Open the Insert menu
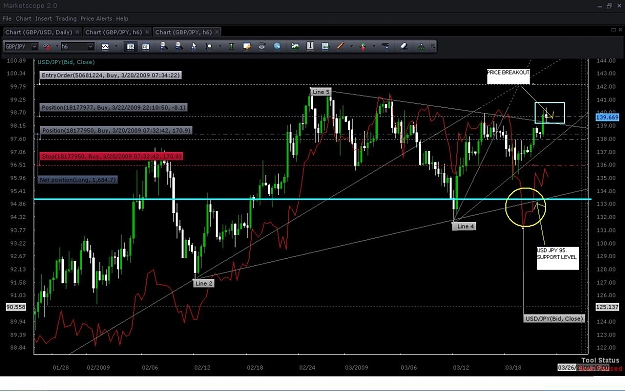Viewport: 625px width, 391px height. pyautogui.click(x=43, y=19)
